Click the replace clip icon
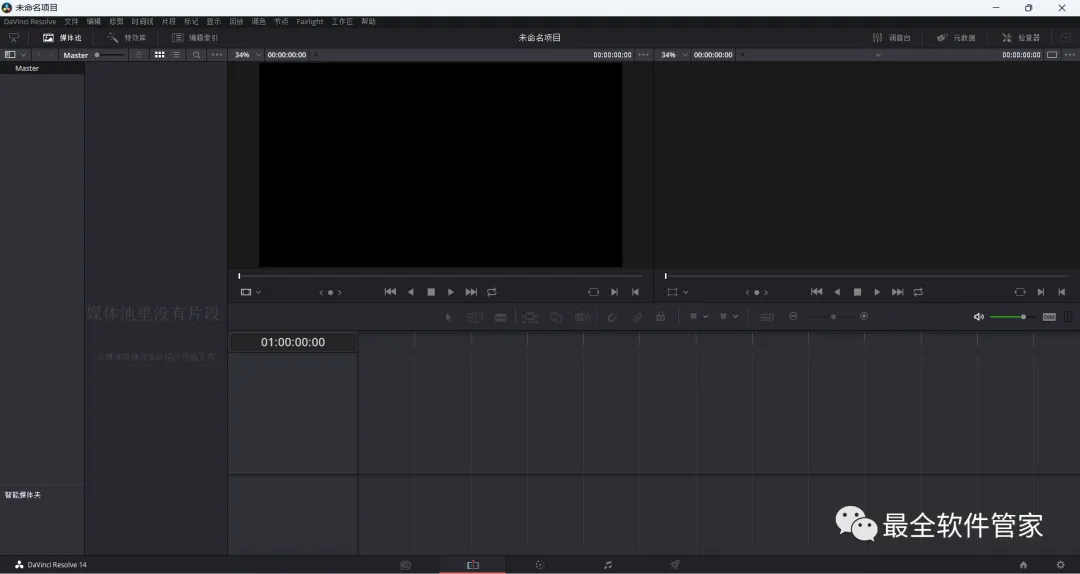The width and height of the screenshot is (1080, 574). pos(582,317)
